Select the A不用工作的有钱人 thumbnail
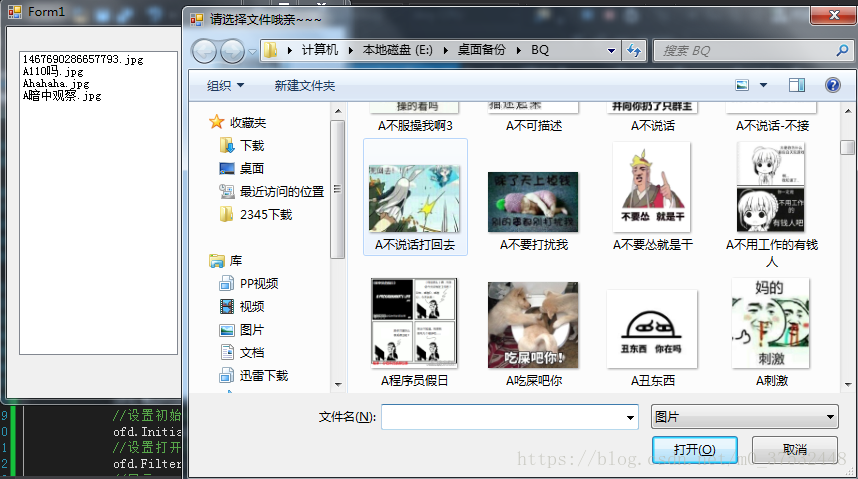858x479 pixels. [x=770, y=187]
